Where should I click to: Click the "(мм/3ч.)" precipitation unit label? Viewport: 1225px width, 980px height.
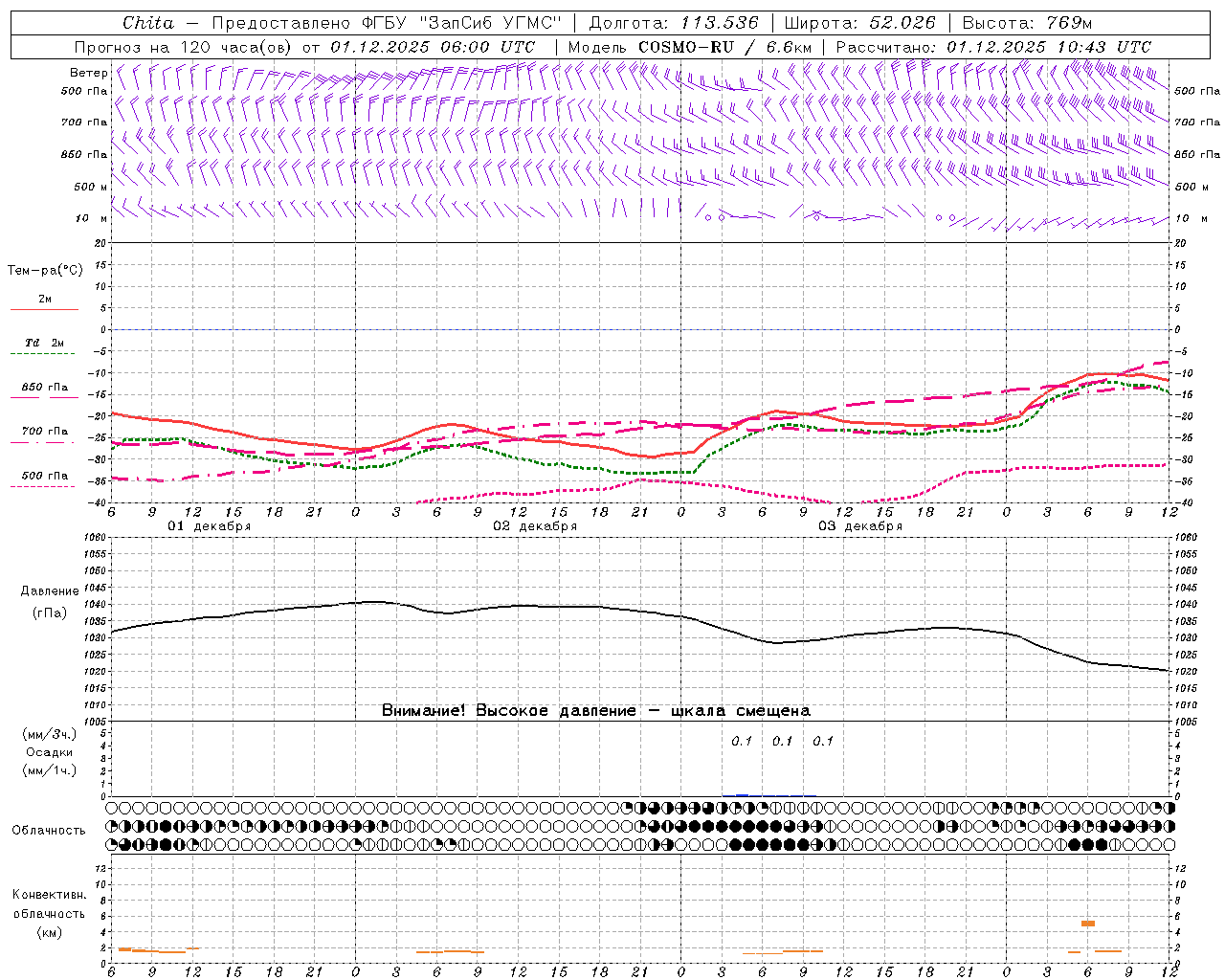(x=49, y=734)
